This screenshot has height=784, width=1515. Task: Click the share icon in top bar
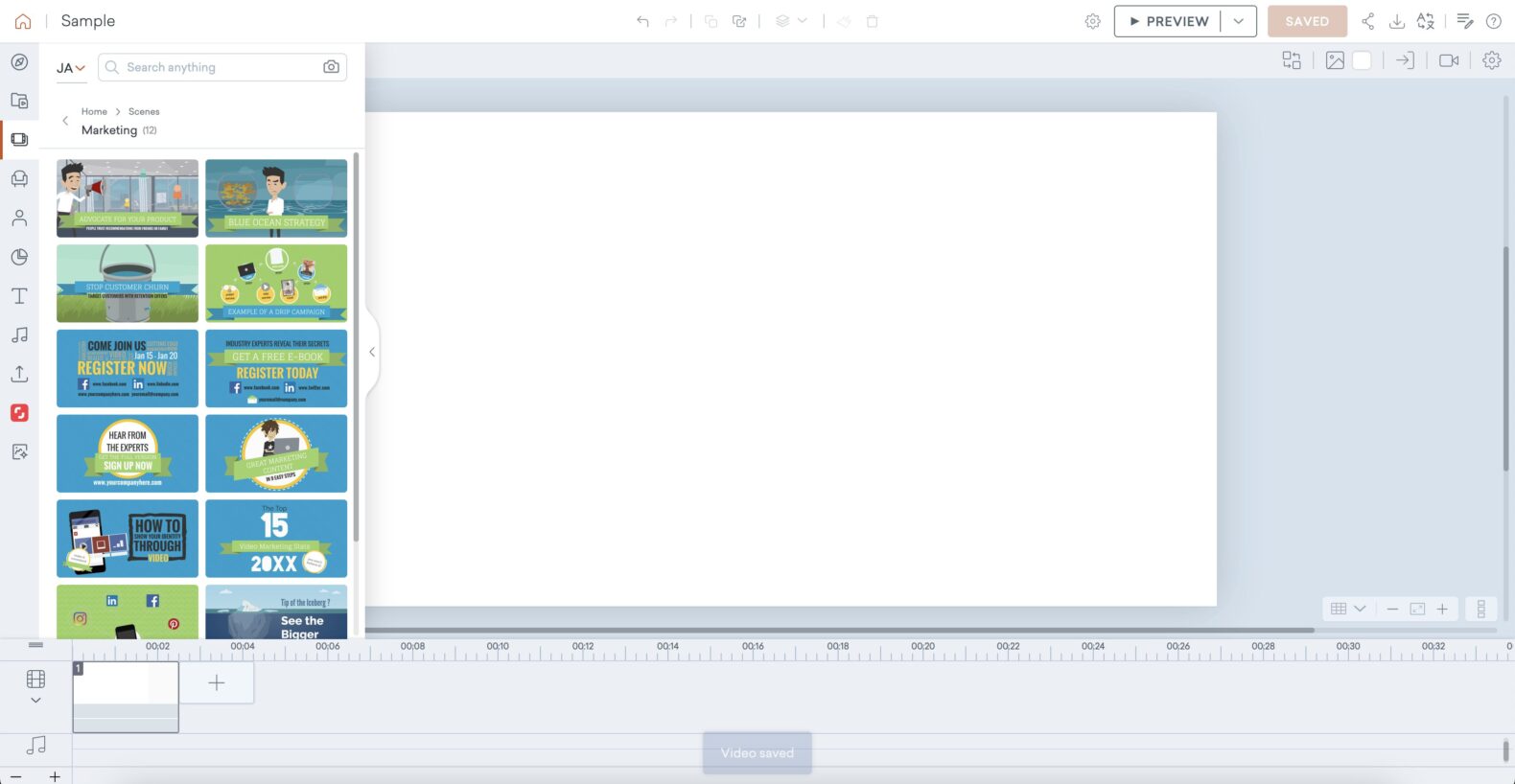pyautogui.click(x=1367, y=21)
